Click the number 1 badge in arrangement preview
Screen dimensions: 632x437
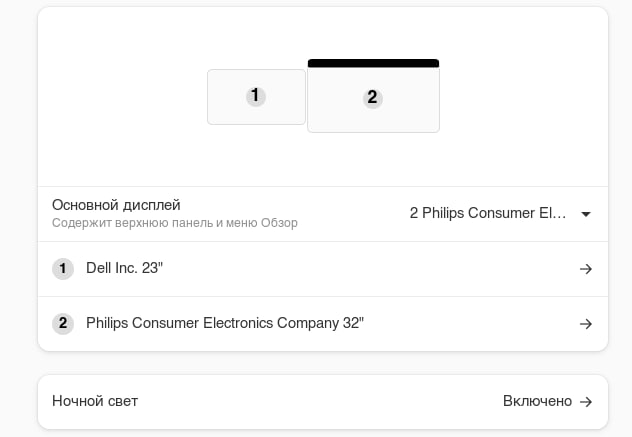pos(256,96)
